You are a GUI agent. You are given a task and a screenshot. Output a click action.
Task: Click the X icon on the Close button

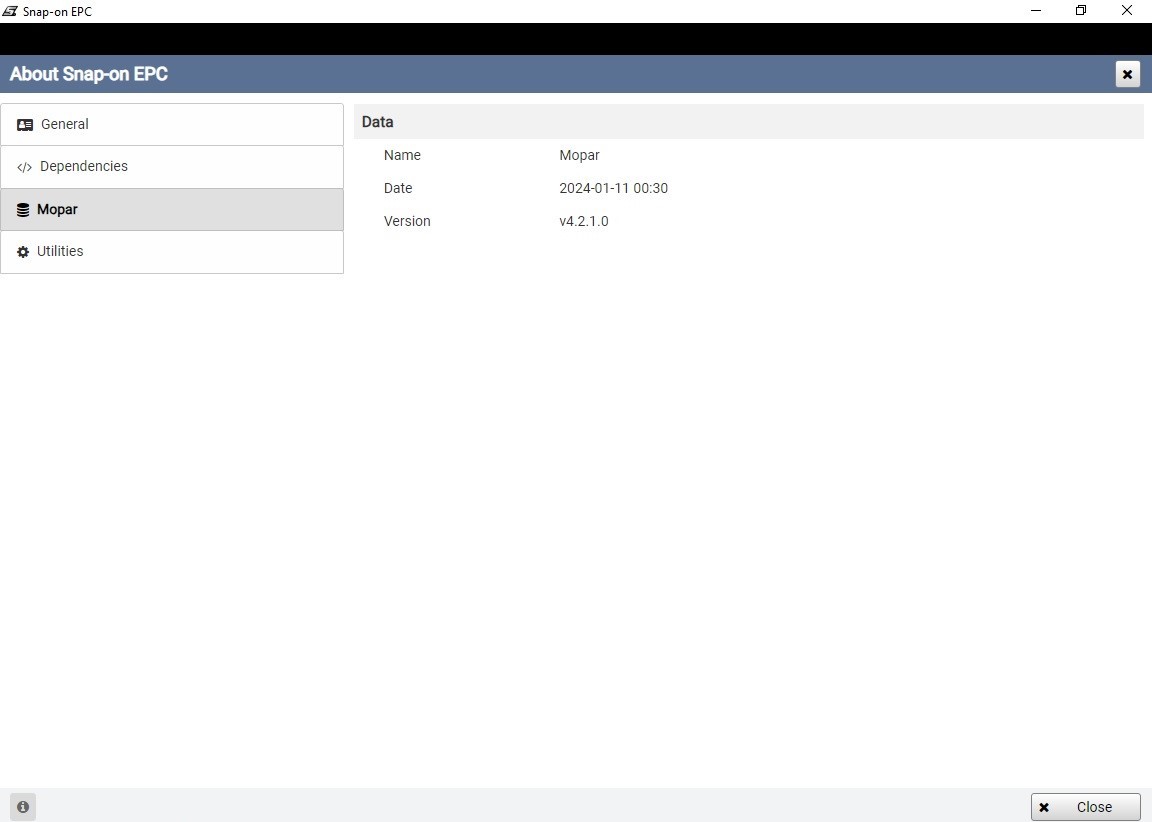point(1044,807)
